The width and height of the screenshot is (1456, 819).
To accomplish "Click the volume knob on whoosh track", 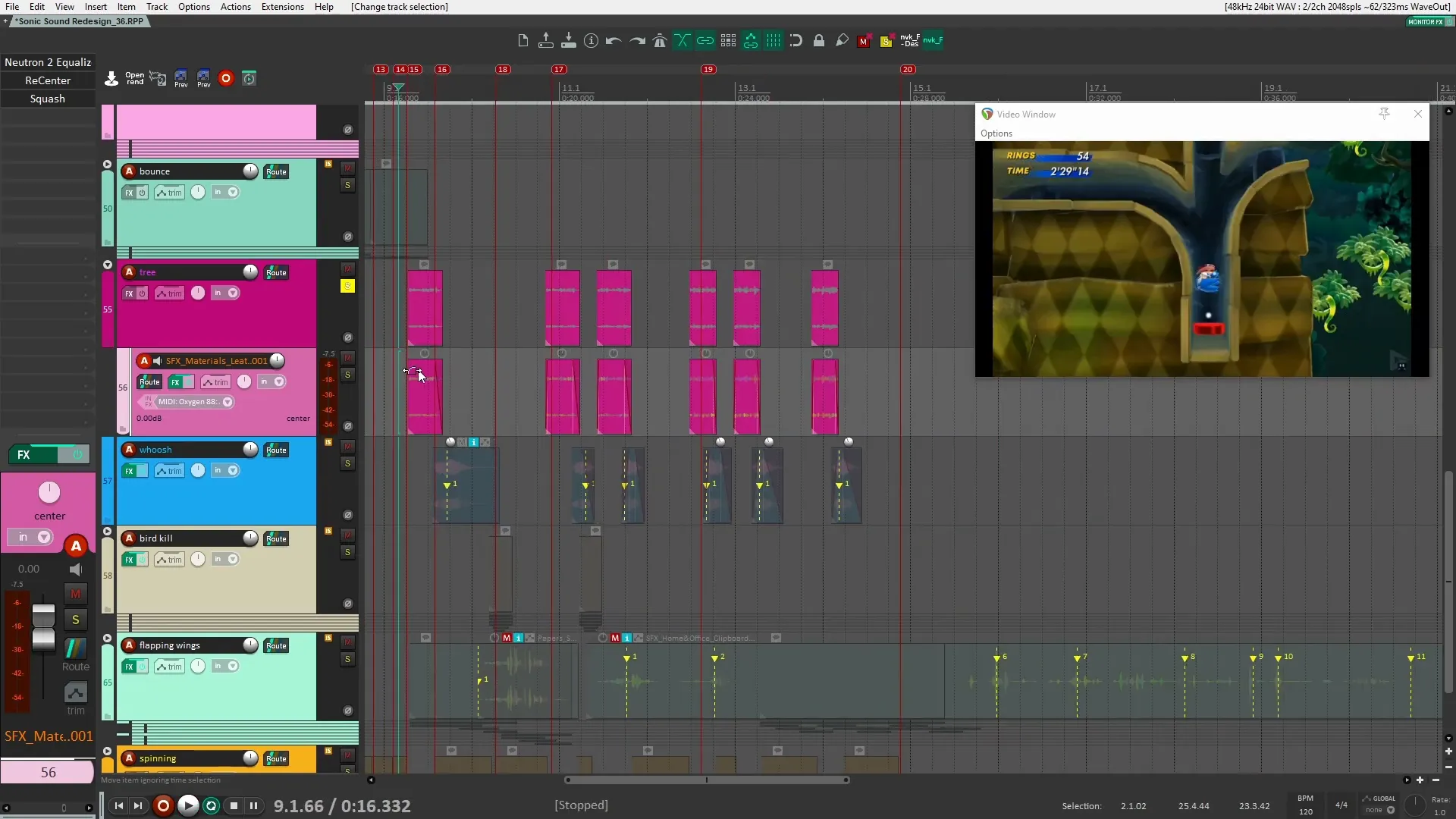I will 249,450.
